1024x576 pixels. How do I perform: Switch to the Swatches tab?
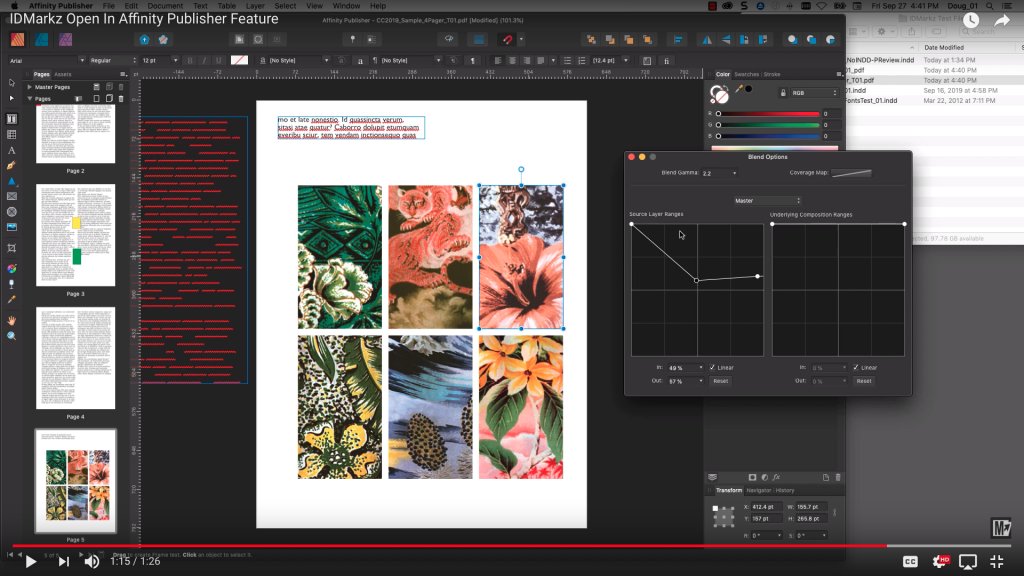click(x=747, y=73)
